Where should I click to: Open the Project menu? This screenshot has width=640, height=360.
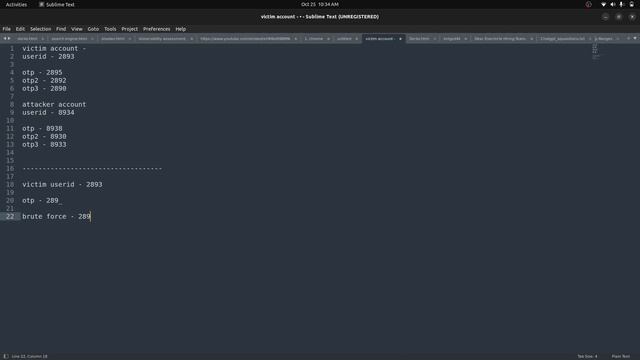coord(129,29)
